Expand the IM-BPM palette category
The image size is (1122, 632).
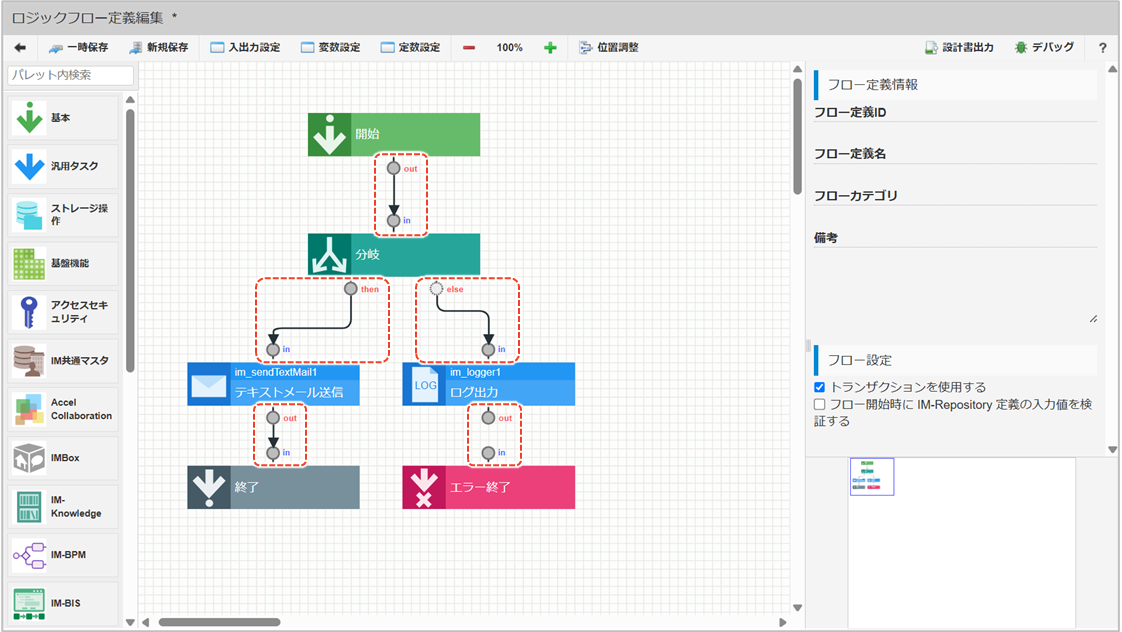coord(63,555)
